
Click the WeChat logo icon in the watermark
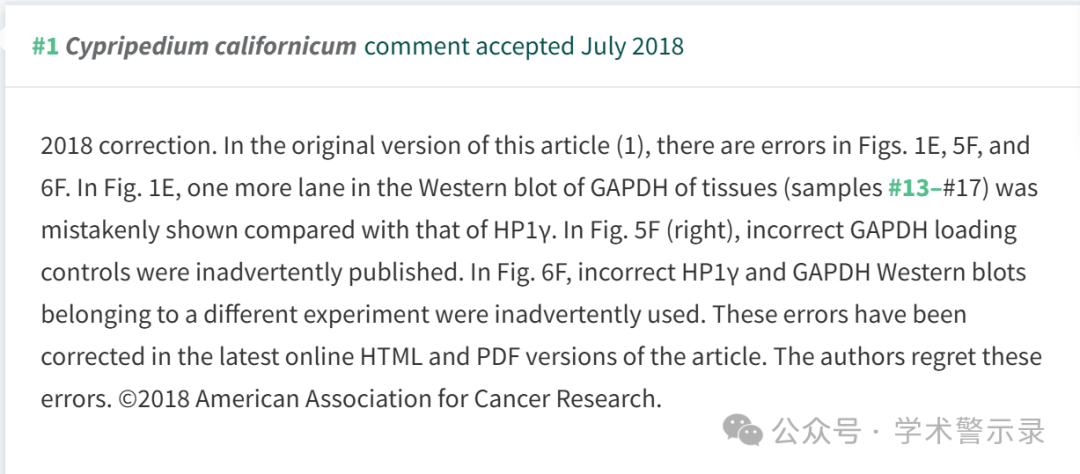tap(742, 429)
